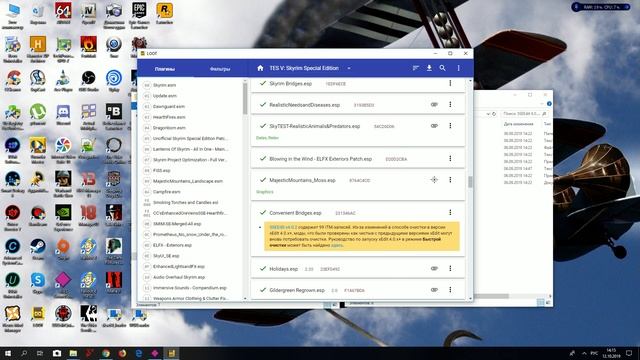Open the notification center in the system tray

[x=629, y=353]
